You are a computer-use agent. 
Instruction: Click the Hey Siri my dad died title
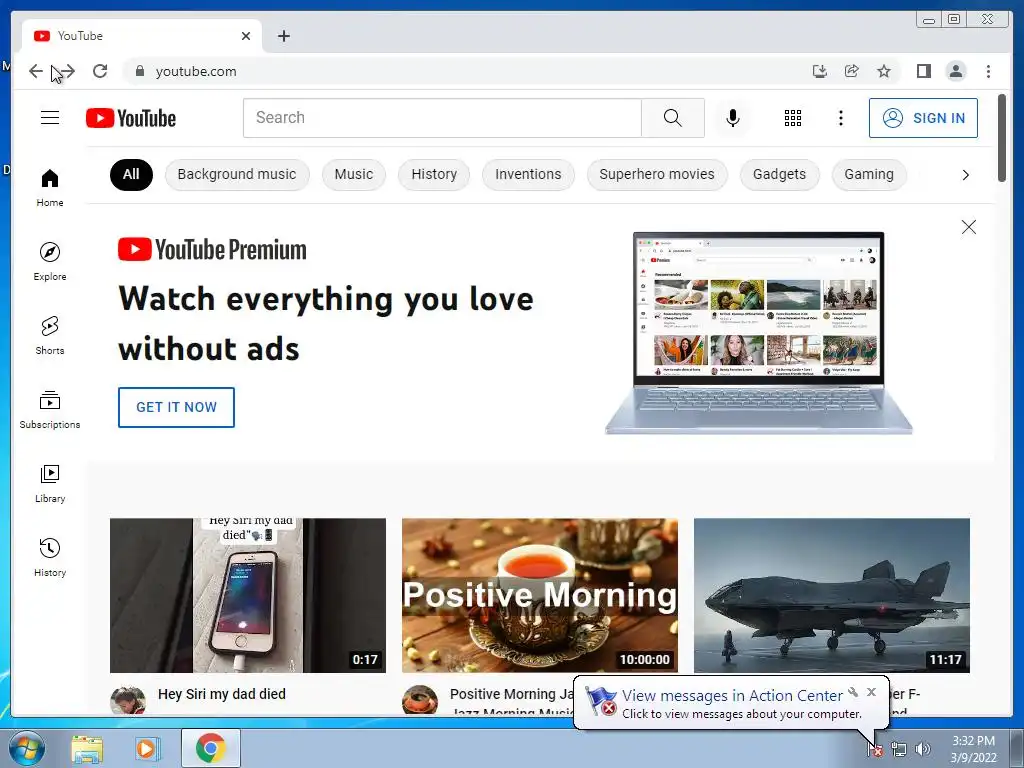(x=222, y=694)
